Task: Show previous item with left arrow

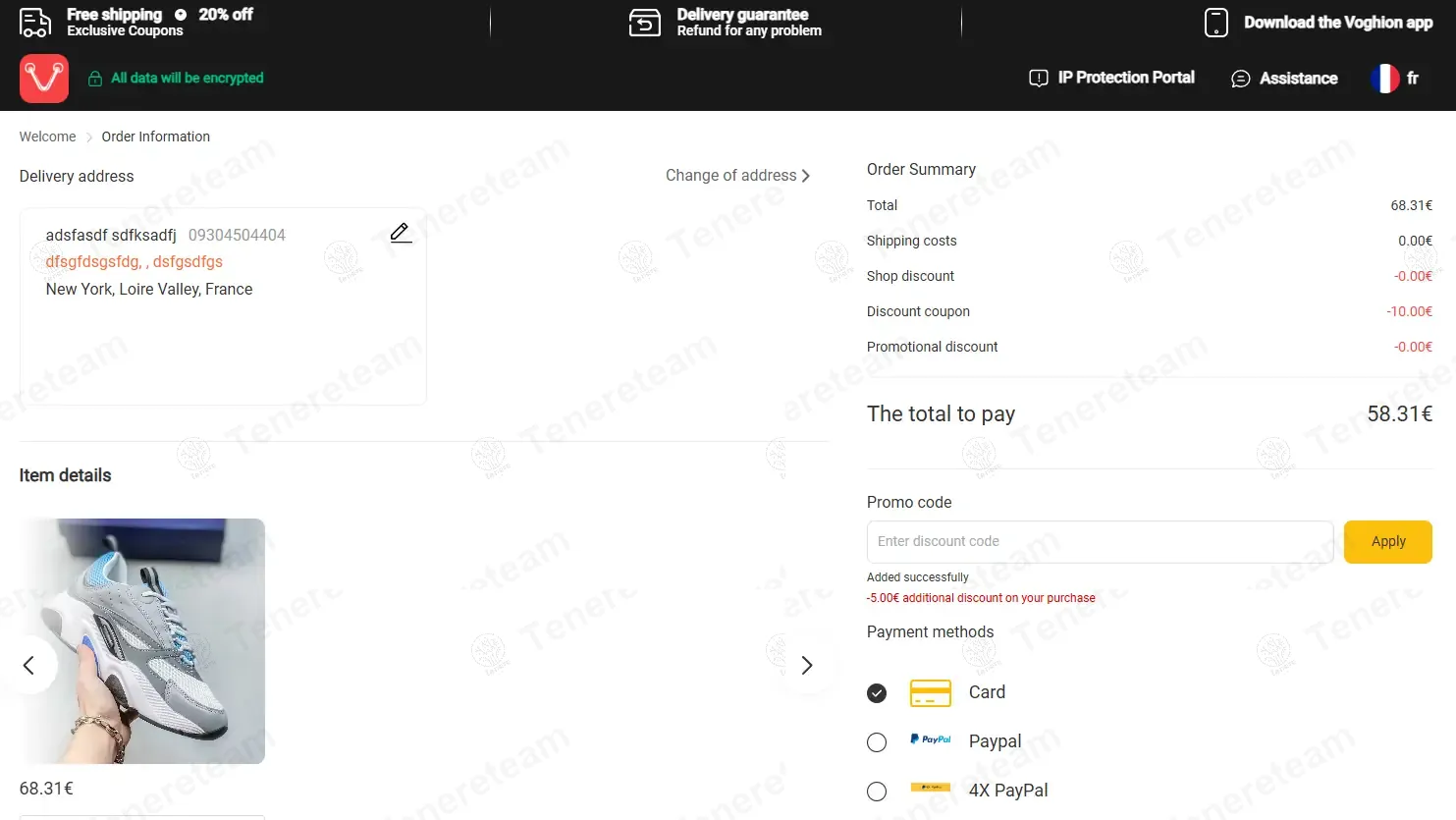Action: [29, 665]
